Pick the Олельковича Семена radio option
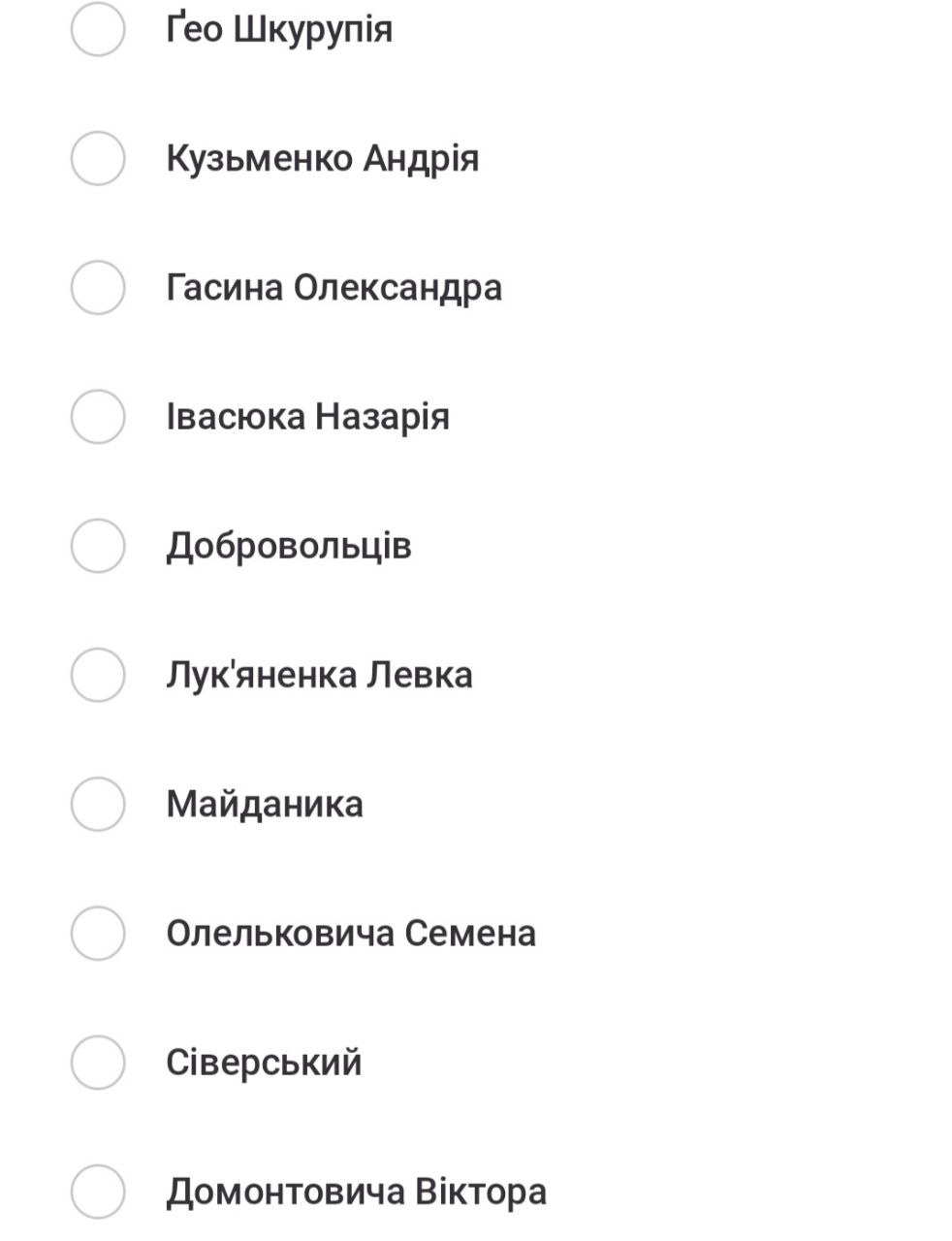This screenshot has height=1241, width=952. (98, 933)
